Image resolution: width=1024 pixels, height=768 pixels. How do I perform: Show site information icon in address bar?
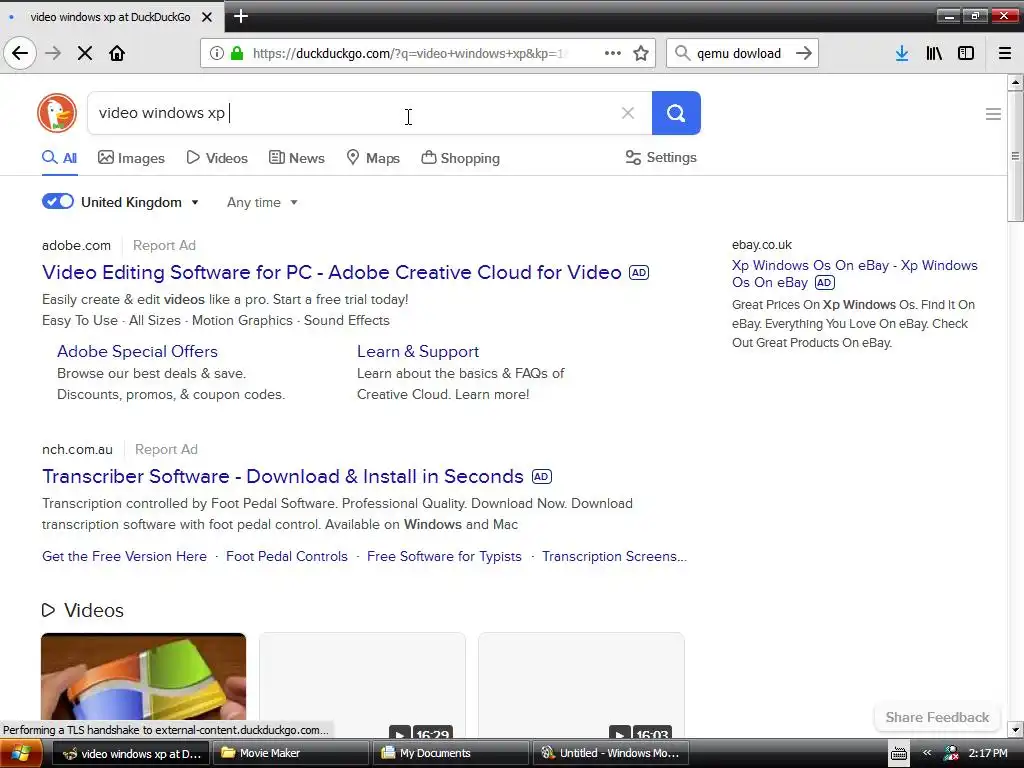point(217,53)
